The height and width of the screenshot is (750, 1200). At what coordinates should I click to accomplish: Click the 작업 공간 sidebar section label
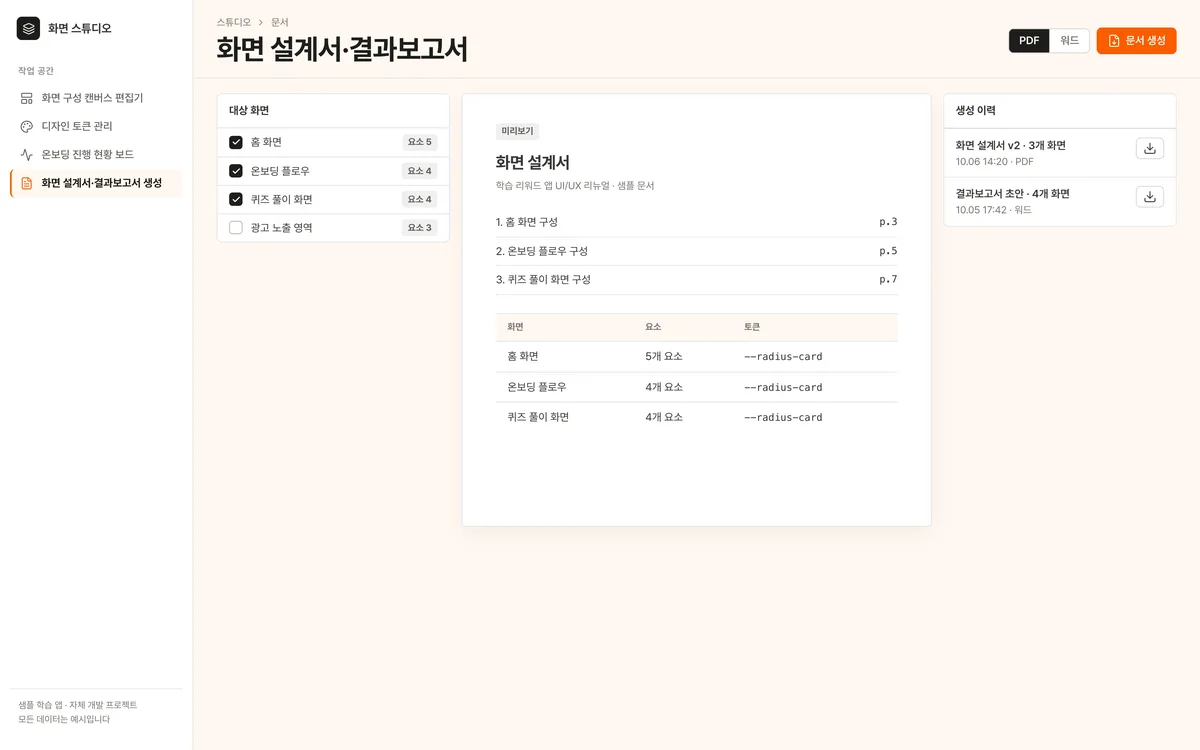click(36, 71)
